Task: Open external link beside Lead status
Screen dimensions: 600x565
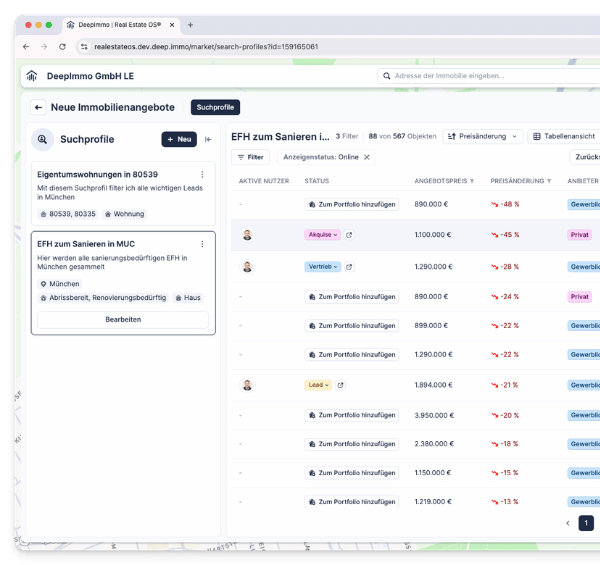Action: click(341, 385)
